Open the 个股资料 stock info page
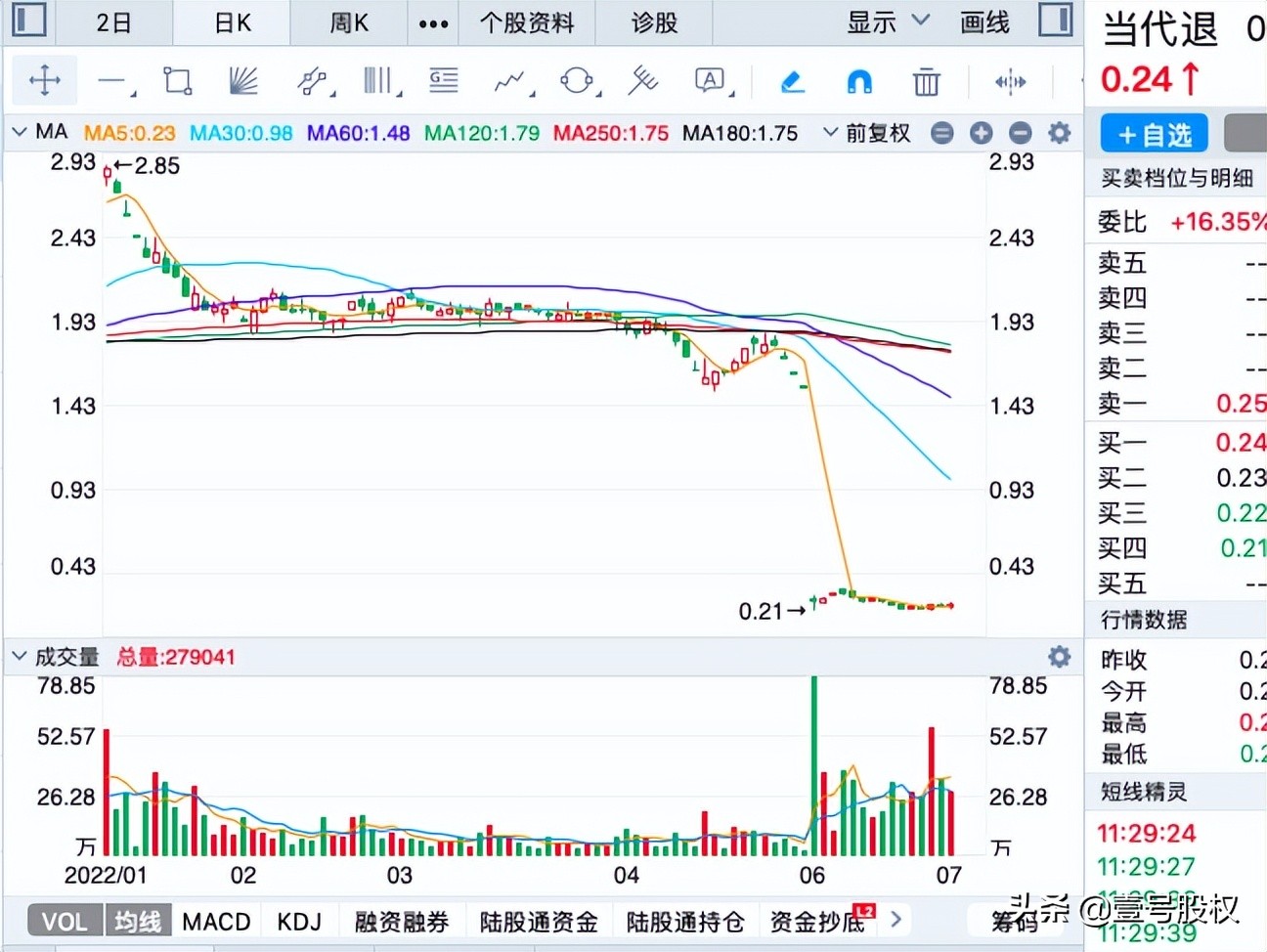 527,22
